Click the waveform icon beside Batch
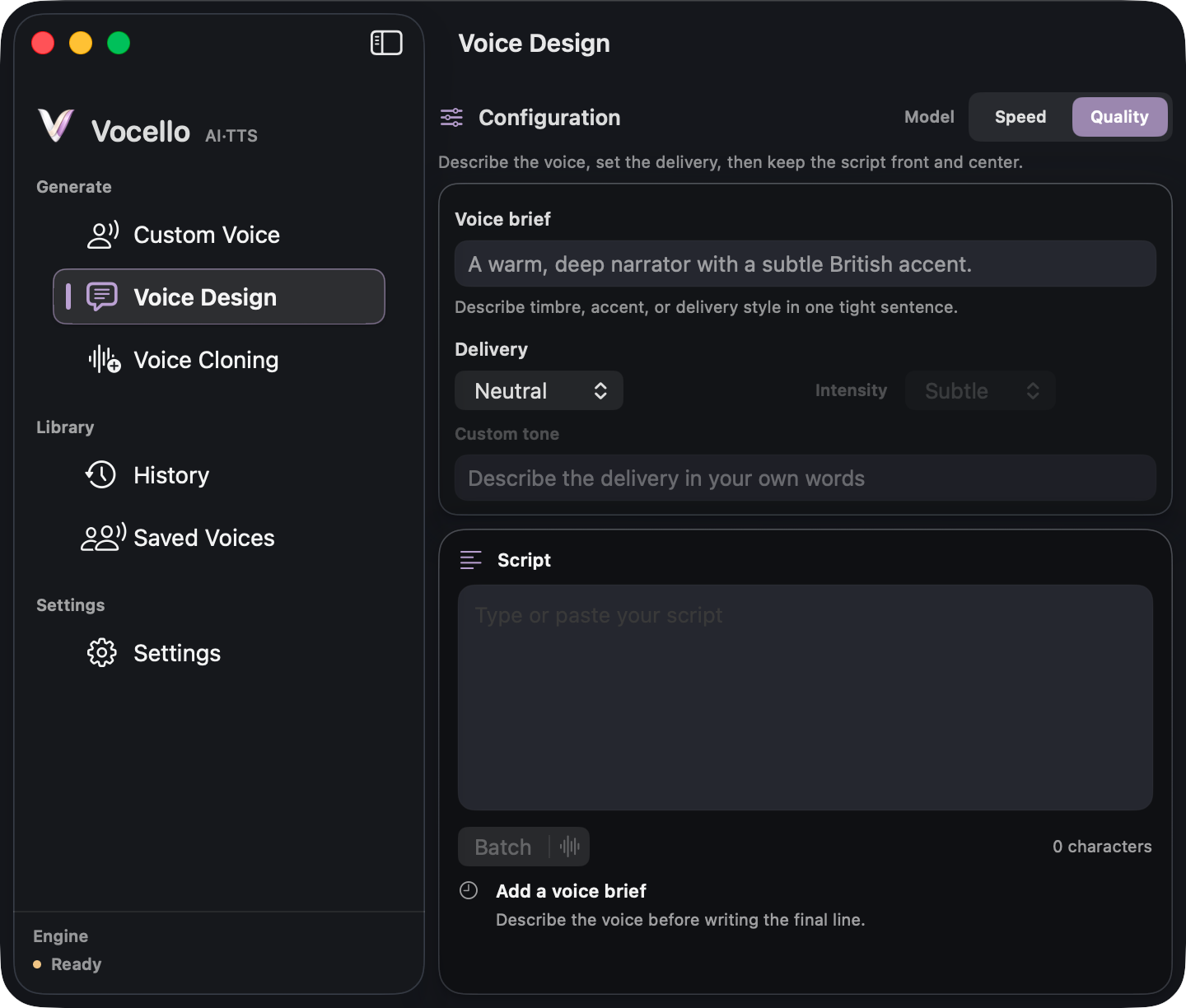The width and height of the screenshot is (1186, 1008). click(570, 847)
